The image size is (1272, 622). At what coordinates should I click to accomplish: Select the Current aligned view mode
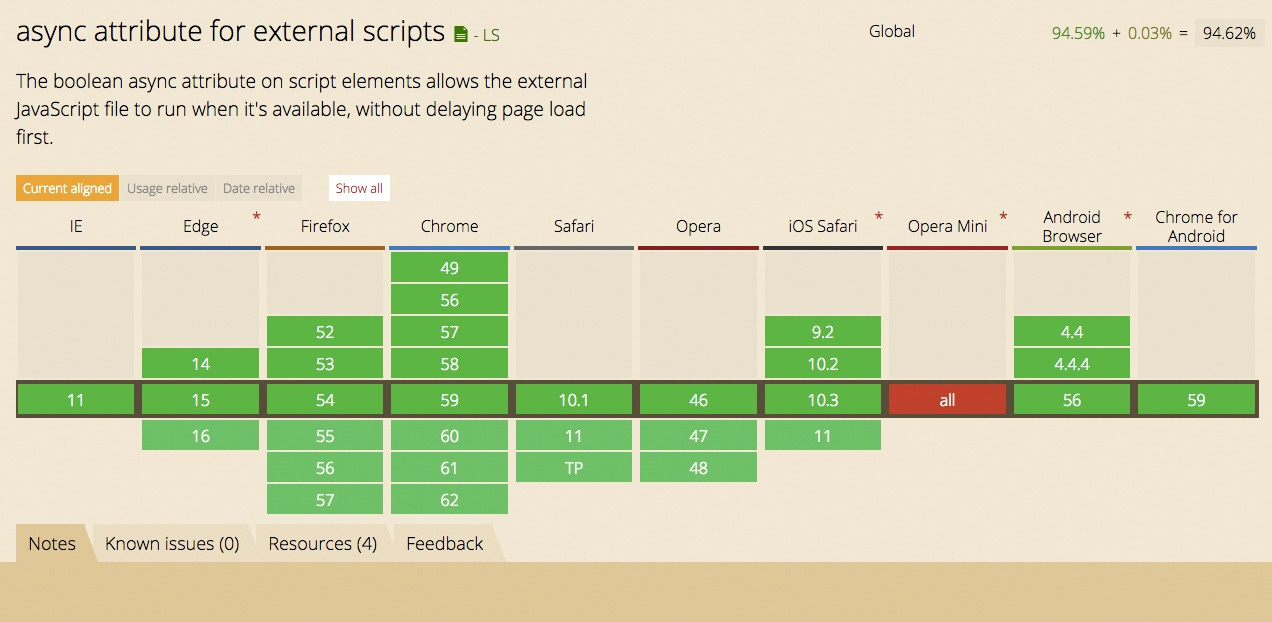pyautogui.click(x=66, y=188)
